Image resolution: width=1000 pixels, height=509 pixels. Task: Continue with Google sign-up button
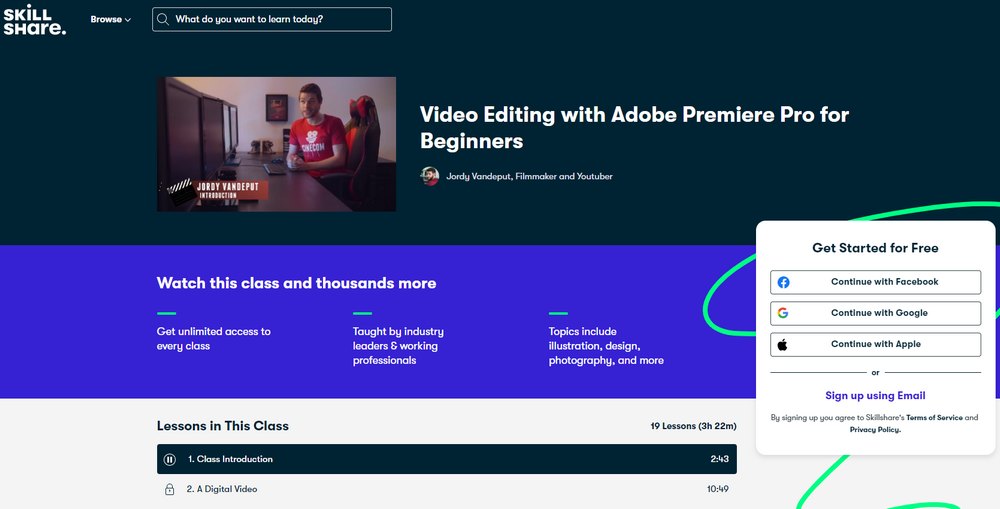[x=875, y=313]
